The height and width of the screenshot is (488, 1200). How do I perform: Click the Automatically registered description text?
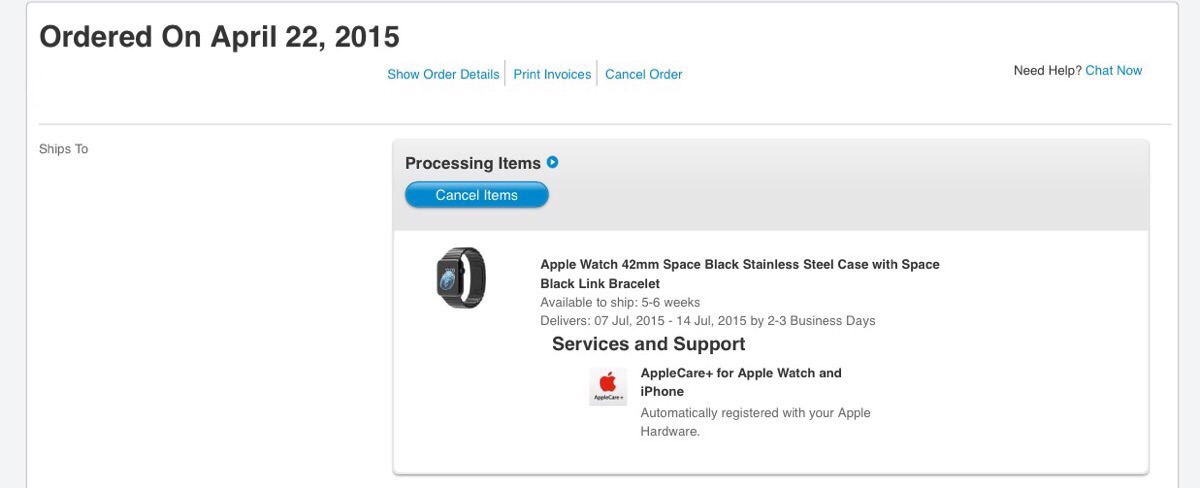point(755,413)
